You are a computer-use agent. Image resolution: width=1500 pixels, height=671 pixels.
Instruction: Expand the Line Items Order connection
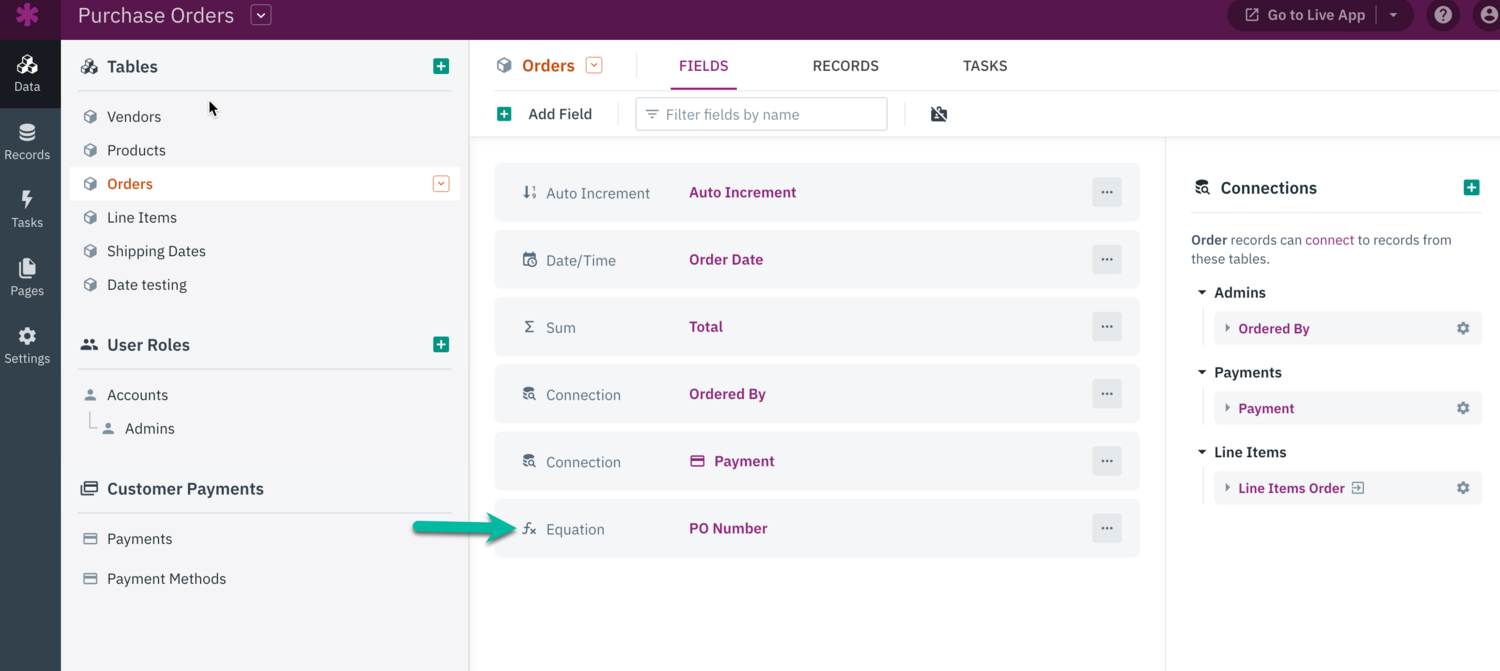click(x=1228, y=488)
